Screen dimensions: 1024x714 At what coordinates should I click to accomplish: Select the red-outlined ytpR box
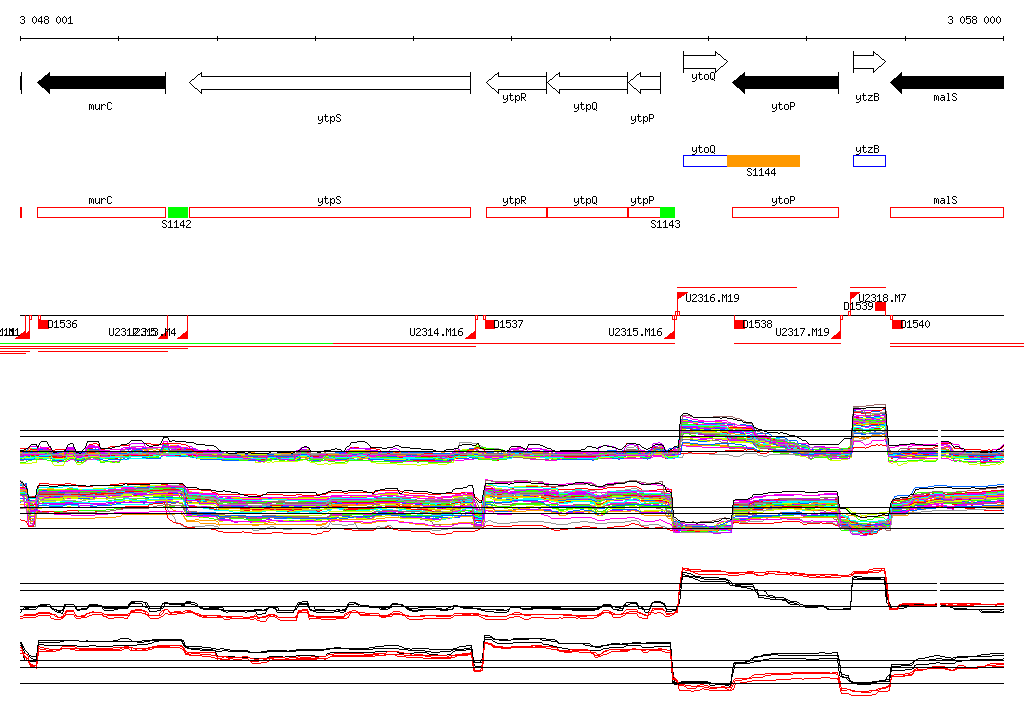[x=517, y=212]
